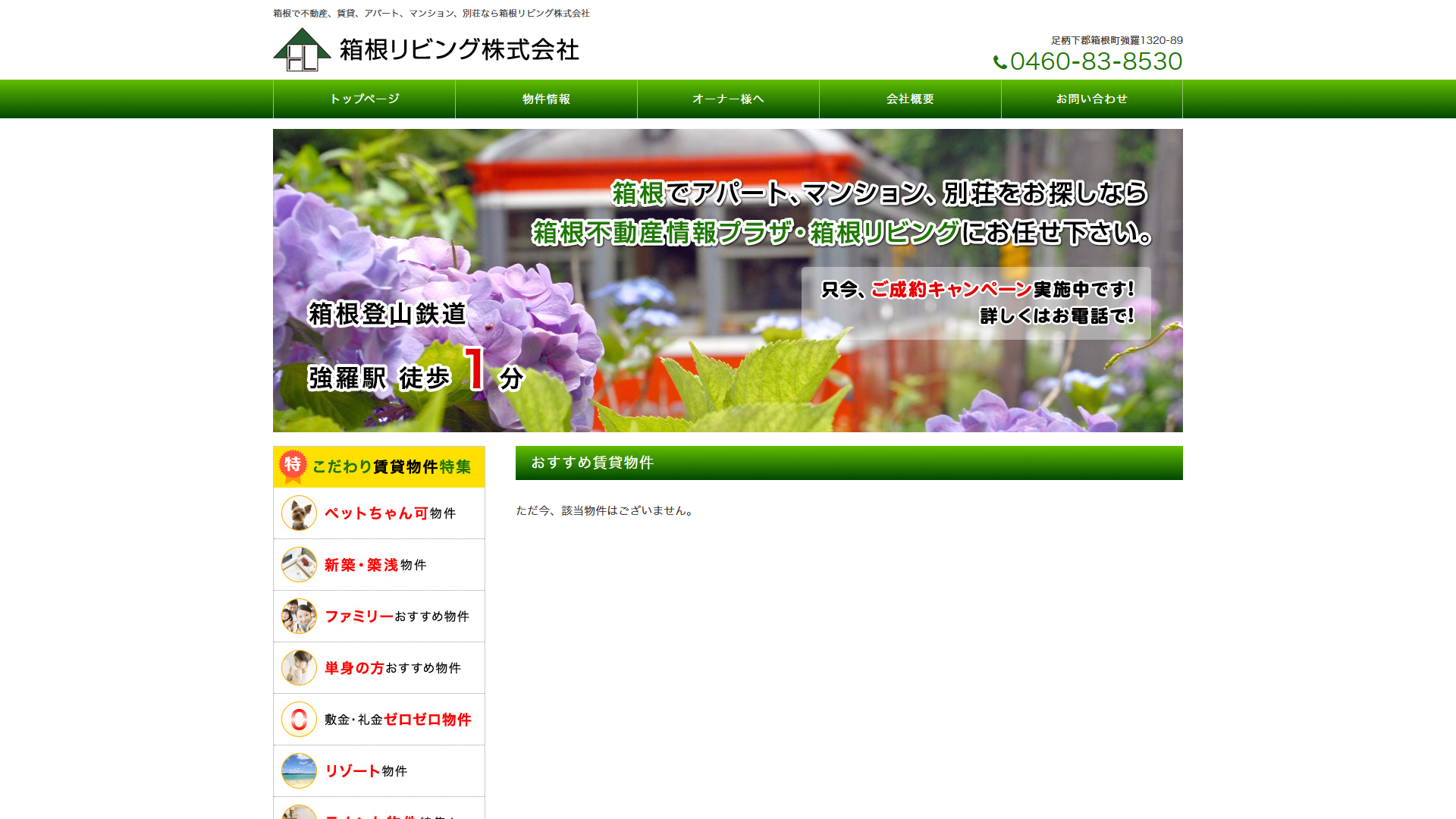
Task: Click the 新築・築浅 circle thumbnail icon
Action: point(299,565)
